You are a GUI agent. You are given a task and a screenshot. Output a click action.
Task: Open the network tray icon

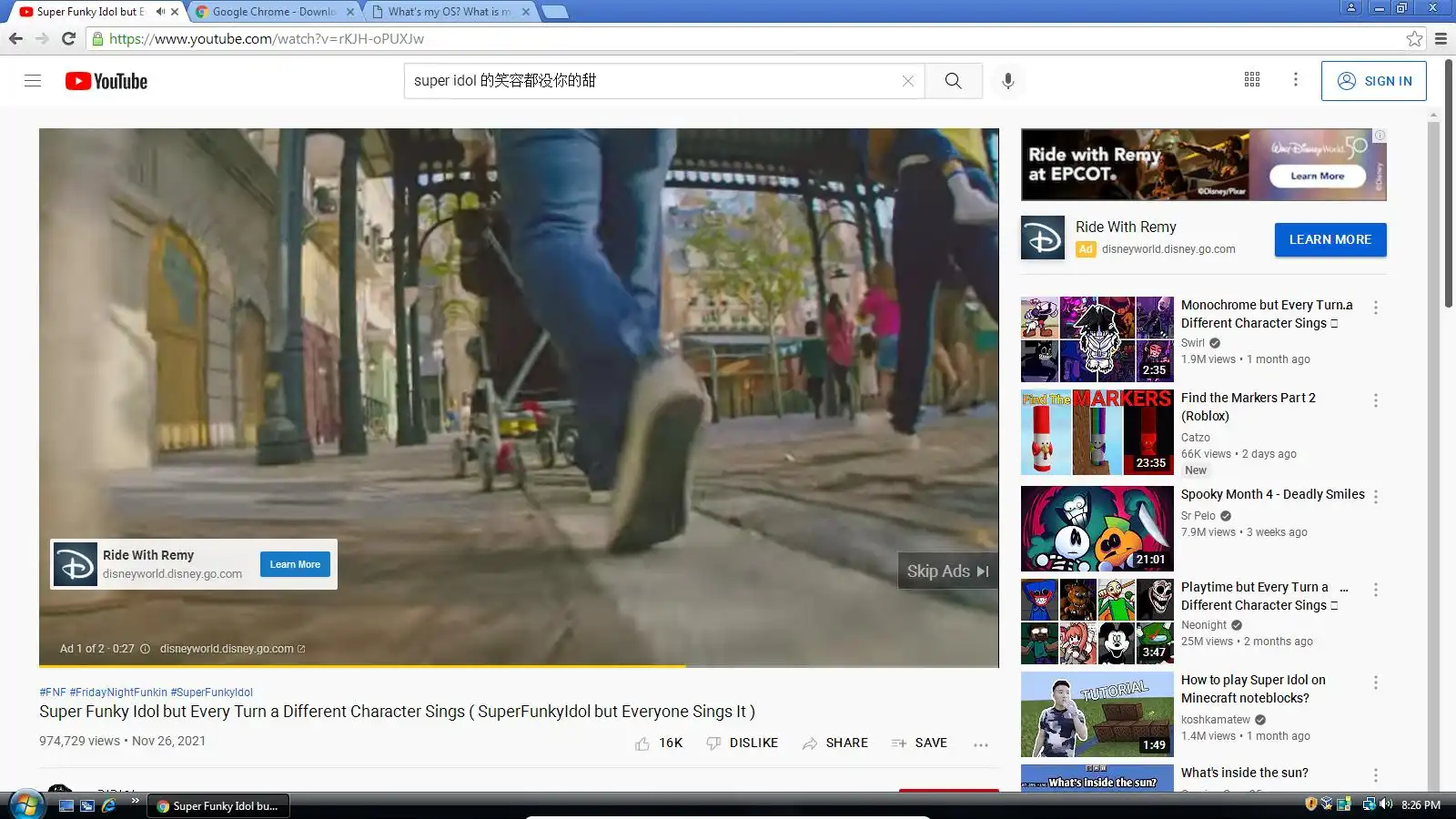1369,804
